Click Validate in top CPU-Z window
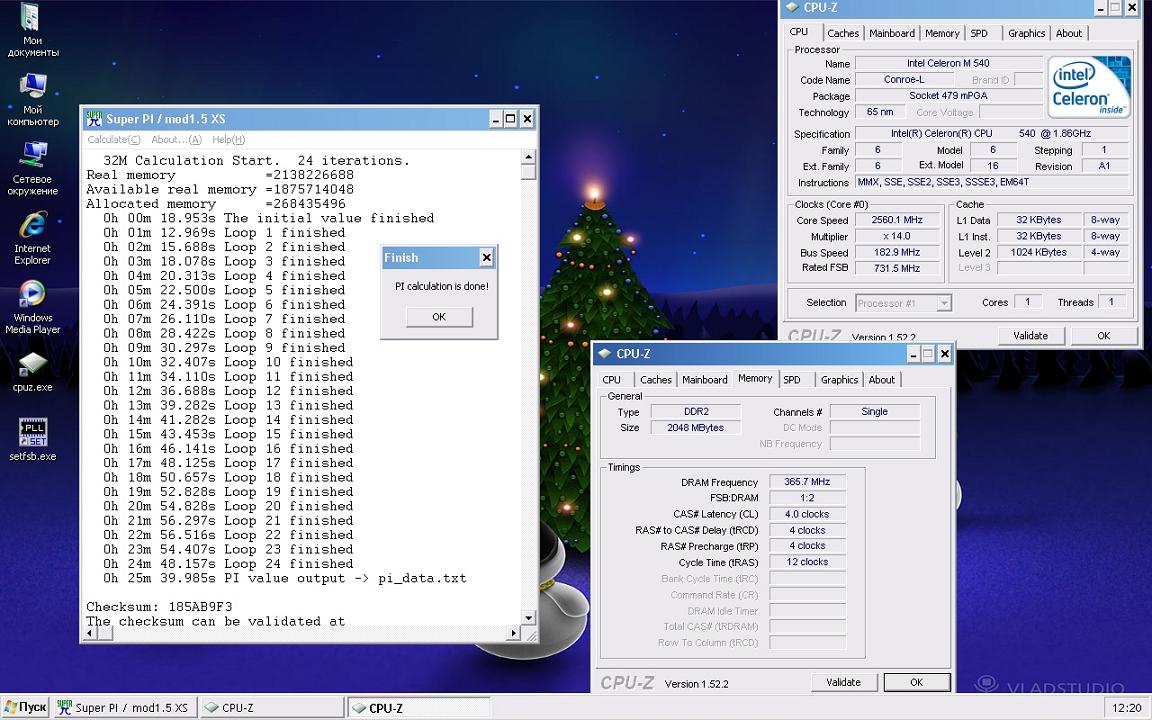This screenshot has height=720, width=1152. (x=1031, y=336)
